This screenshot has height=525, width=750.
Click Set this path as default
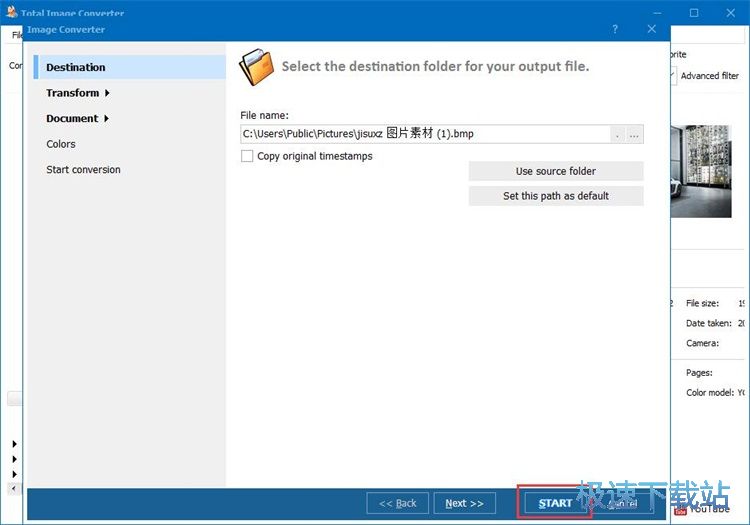tap(555, 196)
